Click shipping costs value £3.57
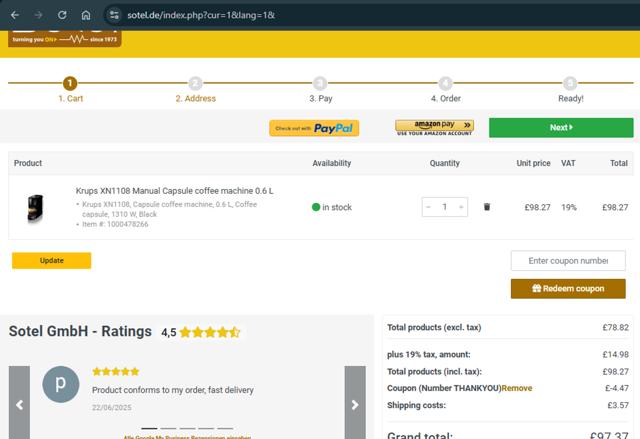The image size is (640, 439). (618, 405)
